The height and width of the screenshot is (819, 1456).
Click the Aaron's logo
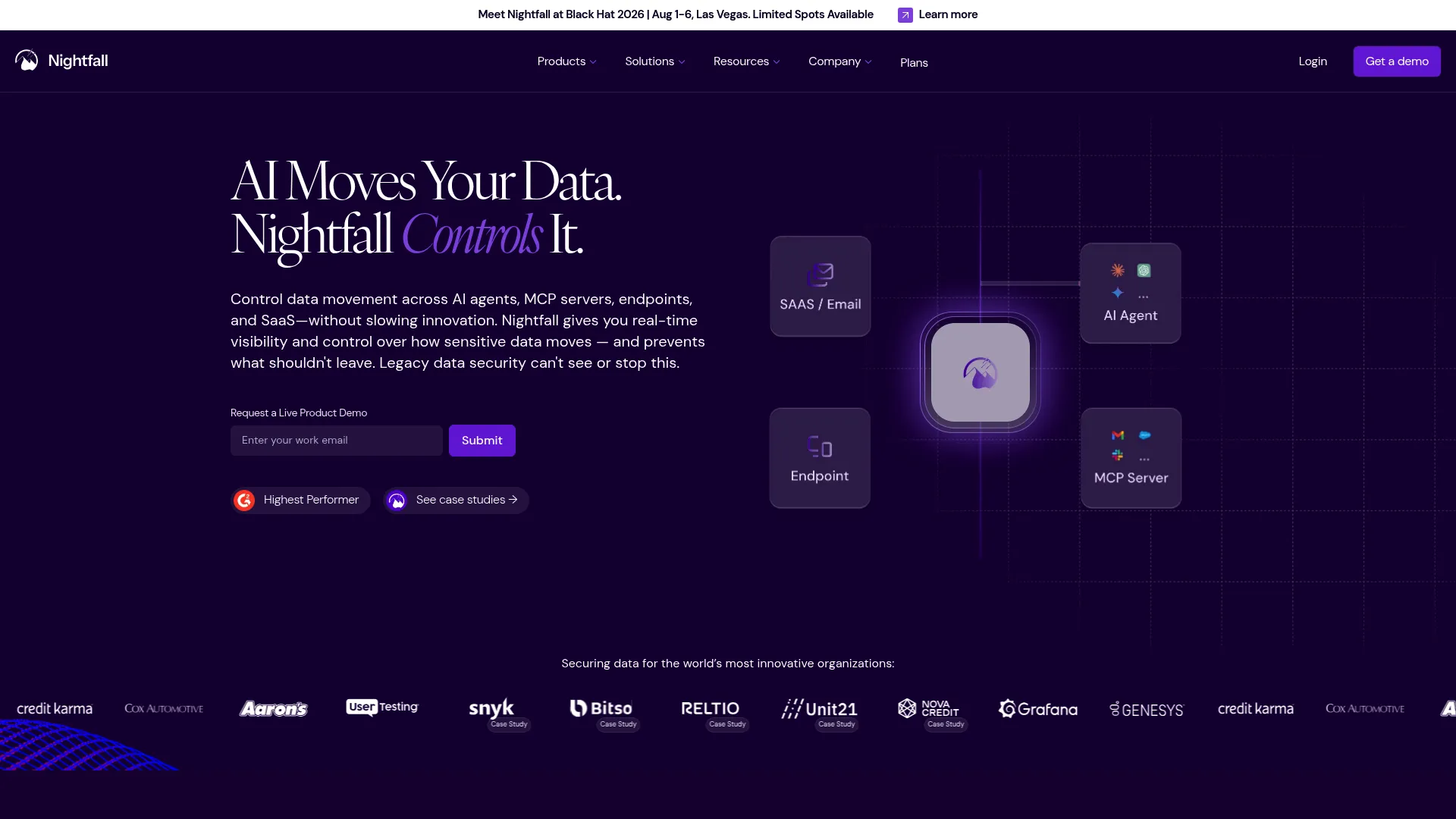[x=274, y=709]
